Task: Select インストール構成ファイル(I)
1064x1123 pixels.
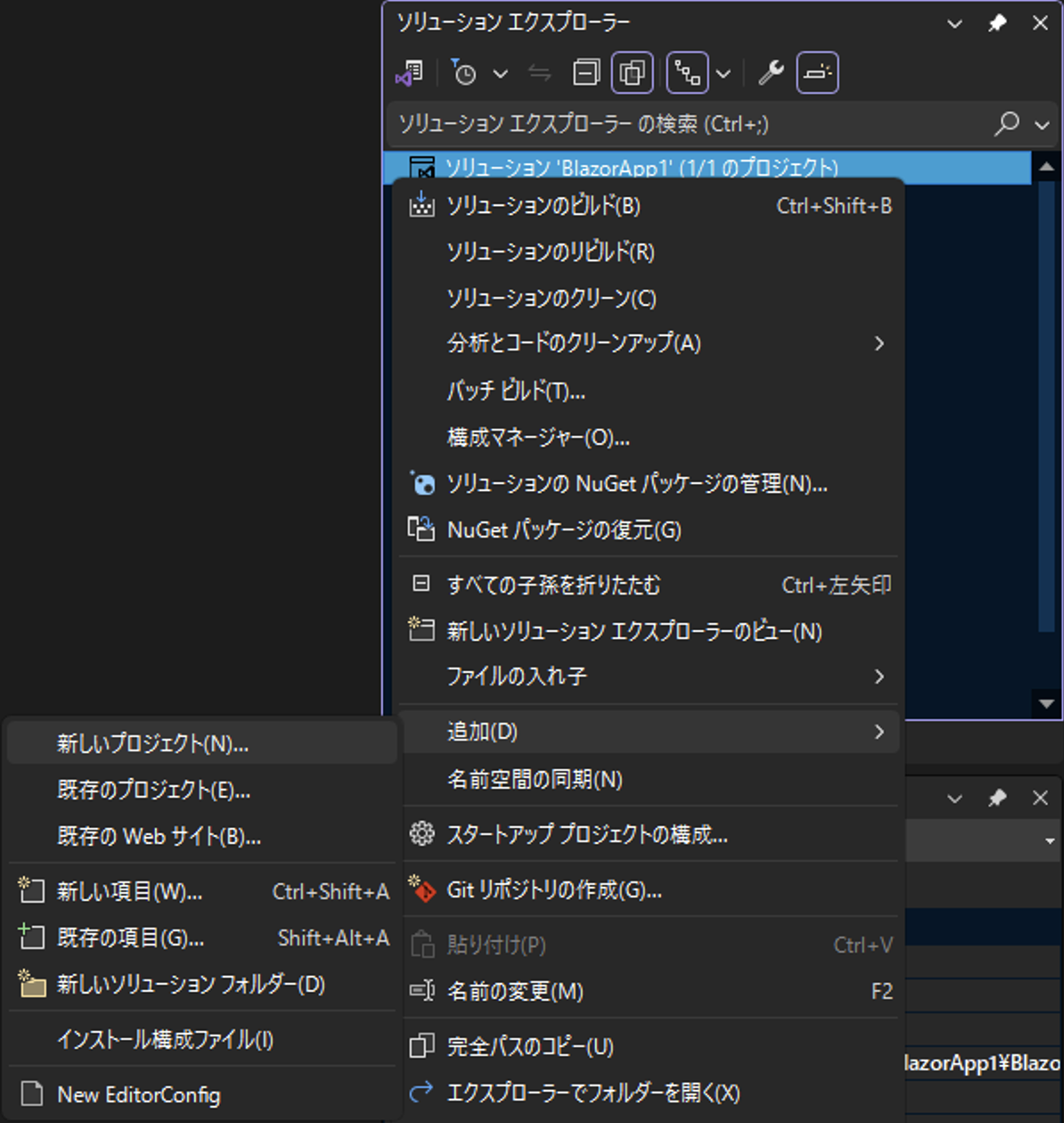Action: pos(202,1039)
